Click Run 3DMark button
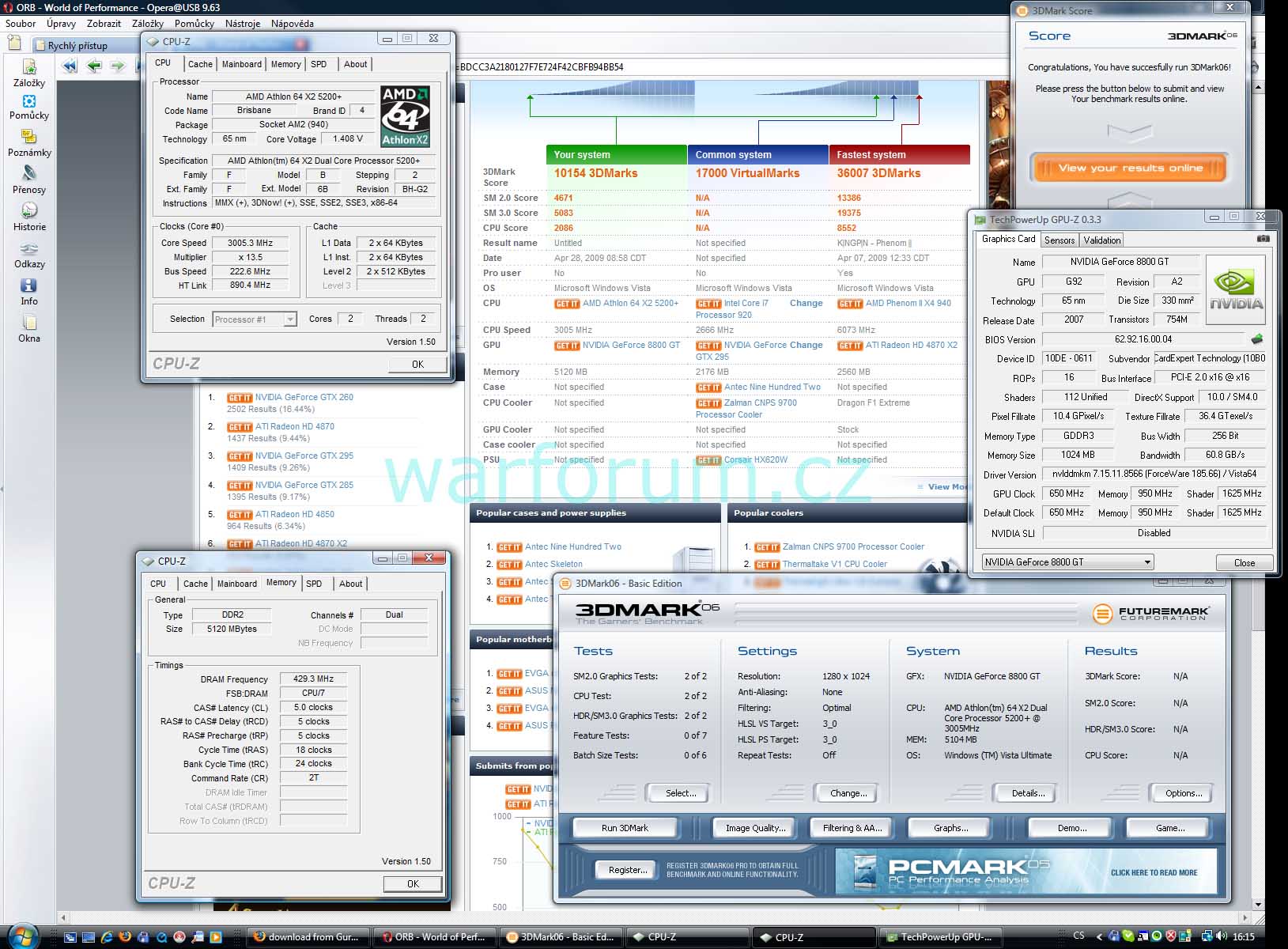 pos(625,828)
